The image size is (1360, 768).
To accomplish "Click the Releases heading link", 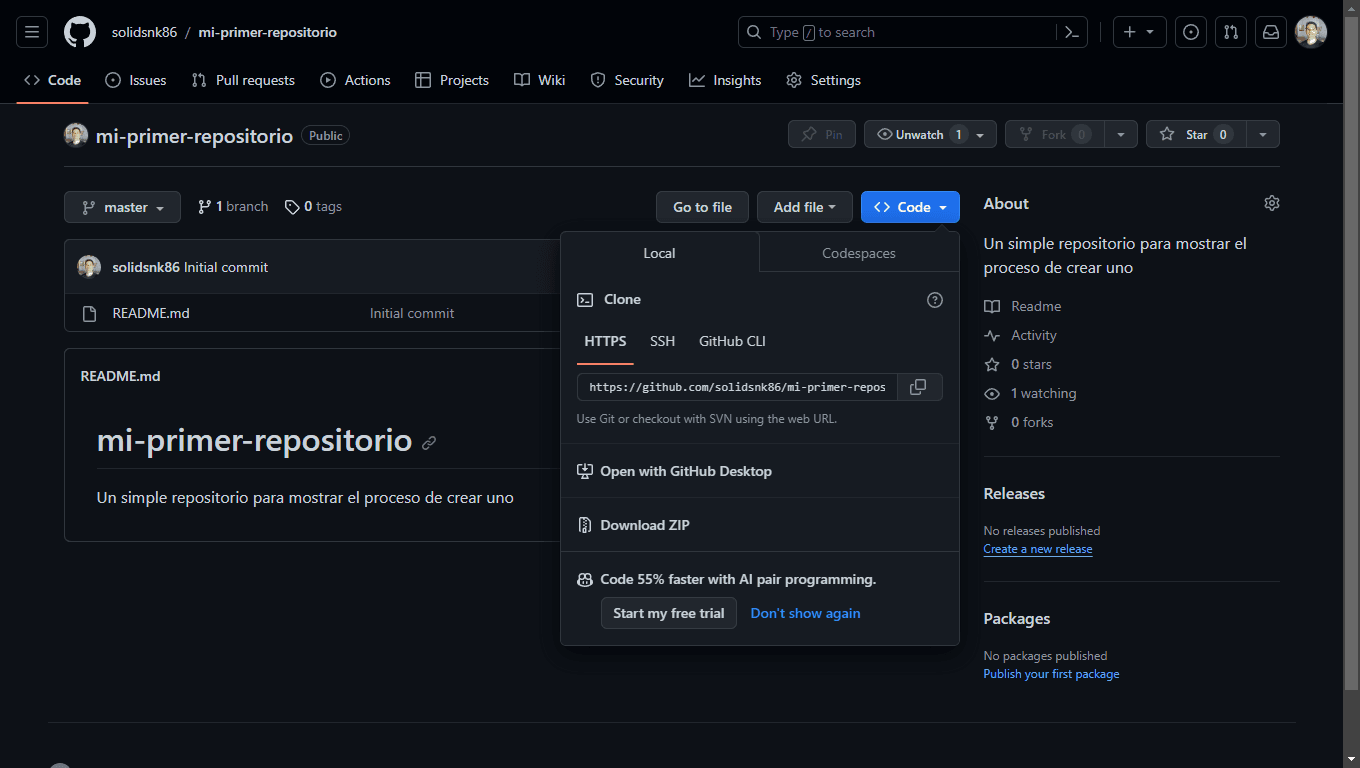I will 1014,494.
